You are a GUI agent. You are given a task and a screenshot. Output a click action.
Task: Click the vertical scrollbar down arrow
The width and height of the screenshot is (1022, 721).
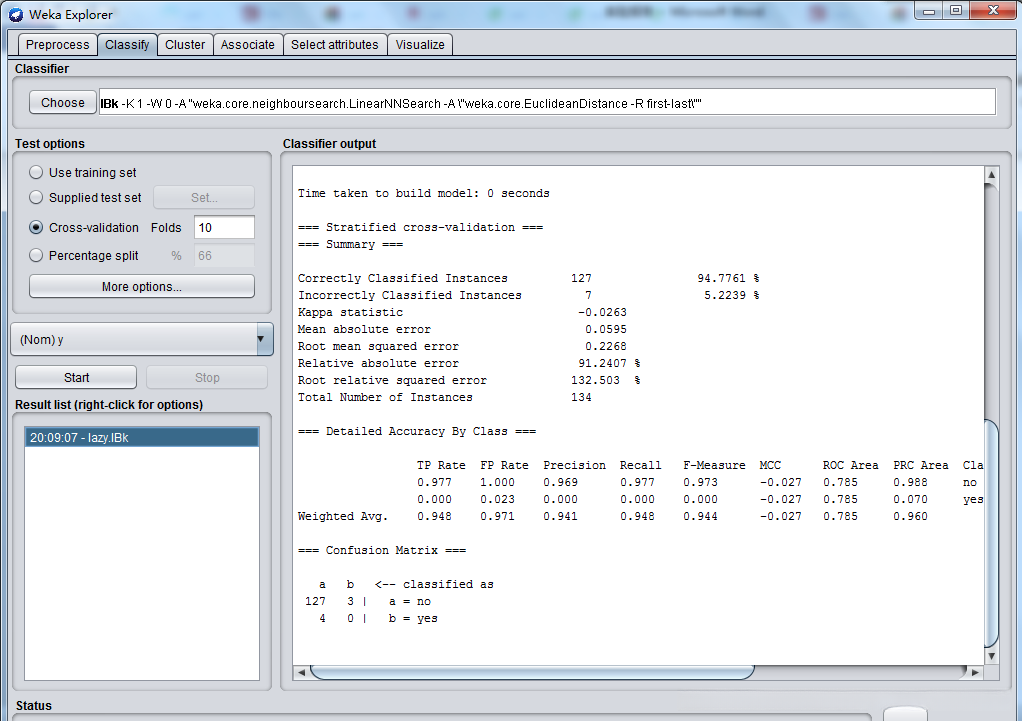pos(991,656)
